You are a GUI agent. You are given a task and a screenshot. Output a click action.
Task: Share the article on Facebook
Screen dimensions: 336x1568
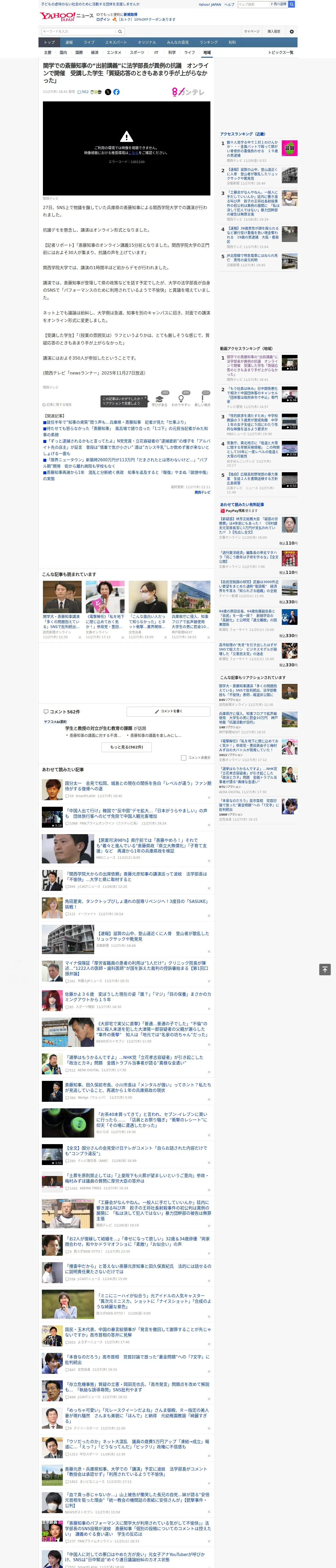pyautogui.click(x=116, y=92)
